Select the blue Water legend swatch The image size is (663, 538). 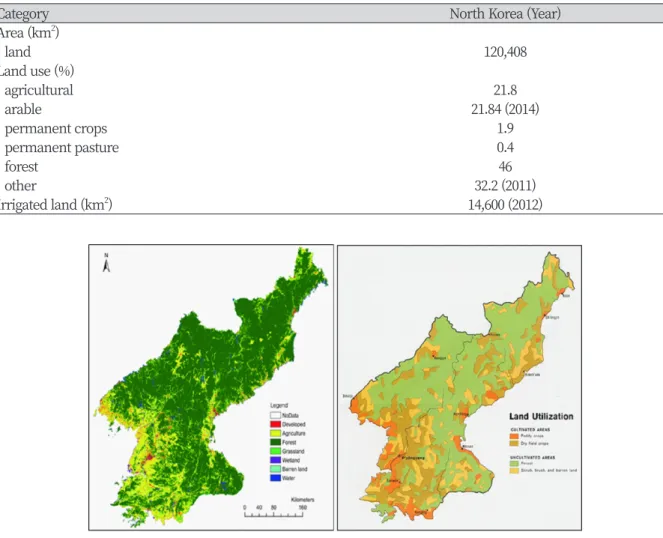pyautogui.click(x=275, y=478)
